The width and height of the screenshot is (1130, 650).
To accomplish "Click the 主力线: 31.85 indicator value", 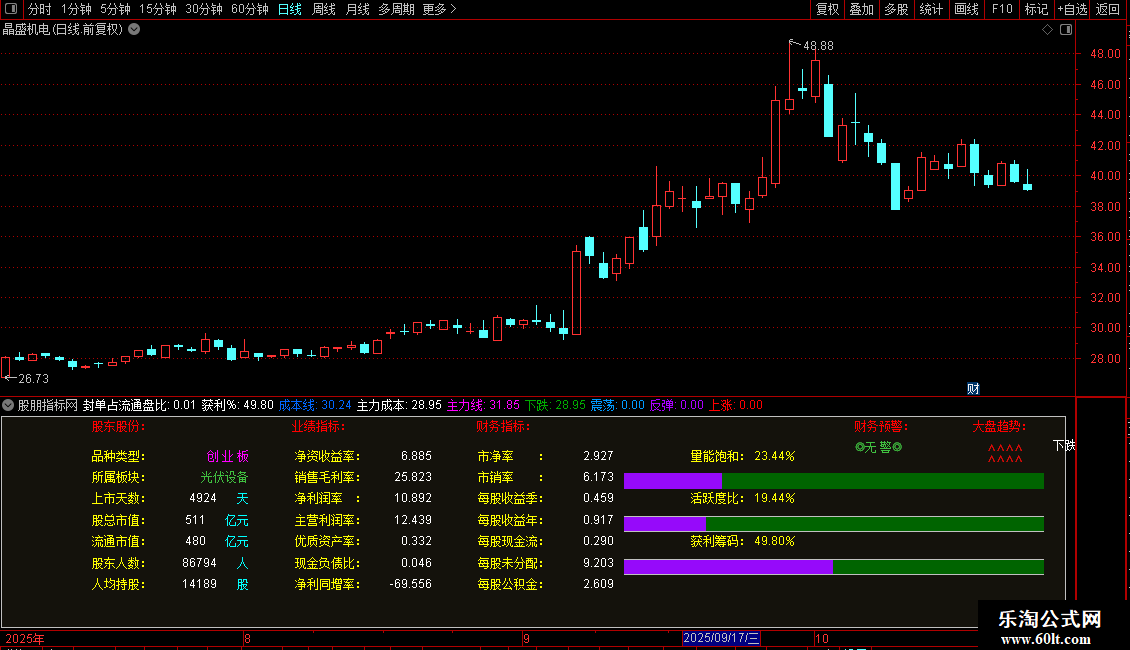I will pos(483,405).
